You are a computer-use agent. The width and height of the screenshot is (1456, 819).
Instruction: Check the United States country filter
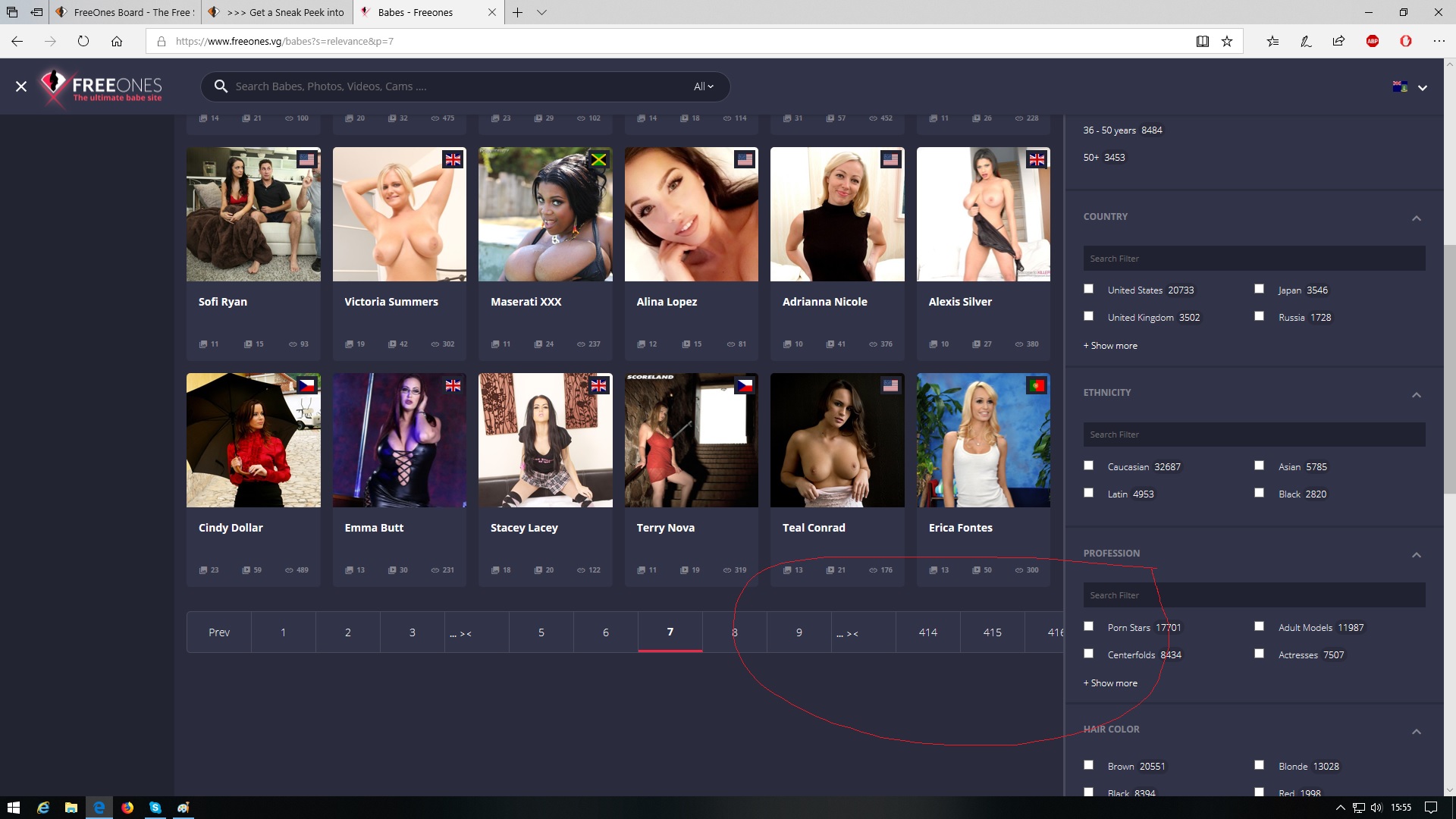point(1088,289)
